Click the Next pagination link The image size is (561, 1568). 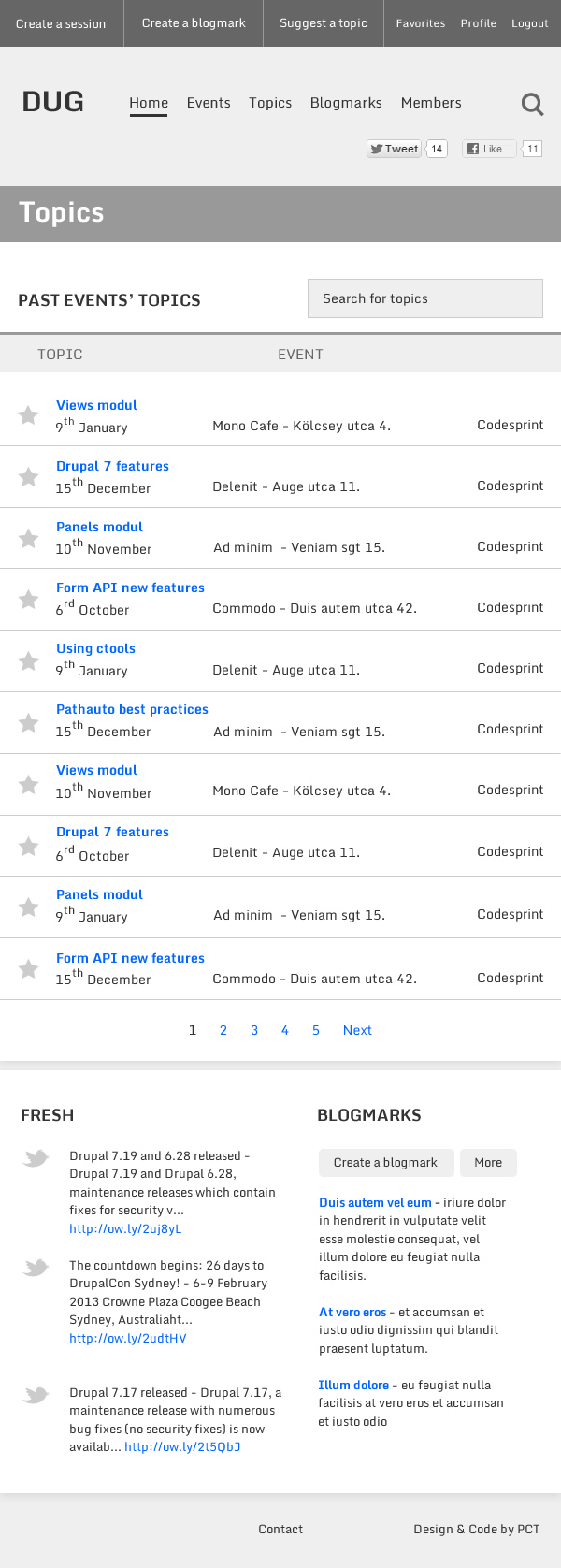(357, 1030)
